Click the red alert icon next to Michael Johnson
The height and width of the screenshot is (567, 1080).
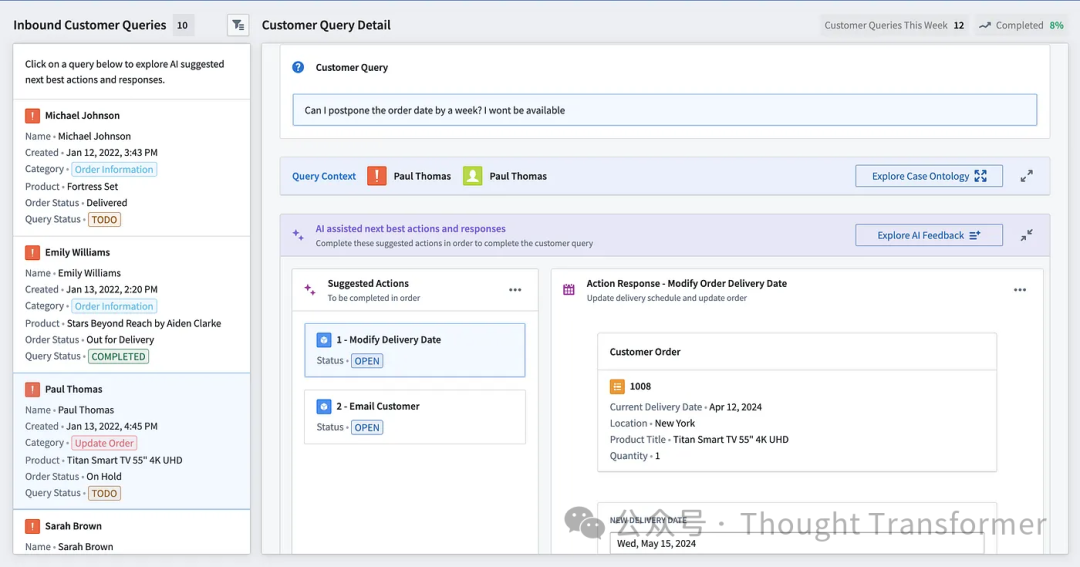[x=32, y=116]
